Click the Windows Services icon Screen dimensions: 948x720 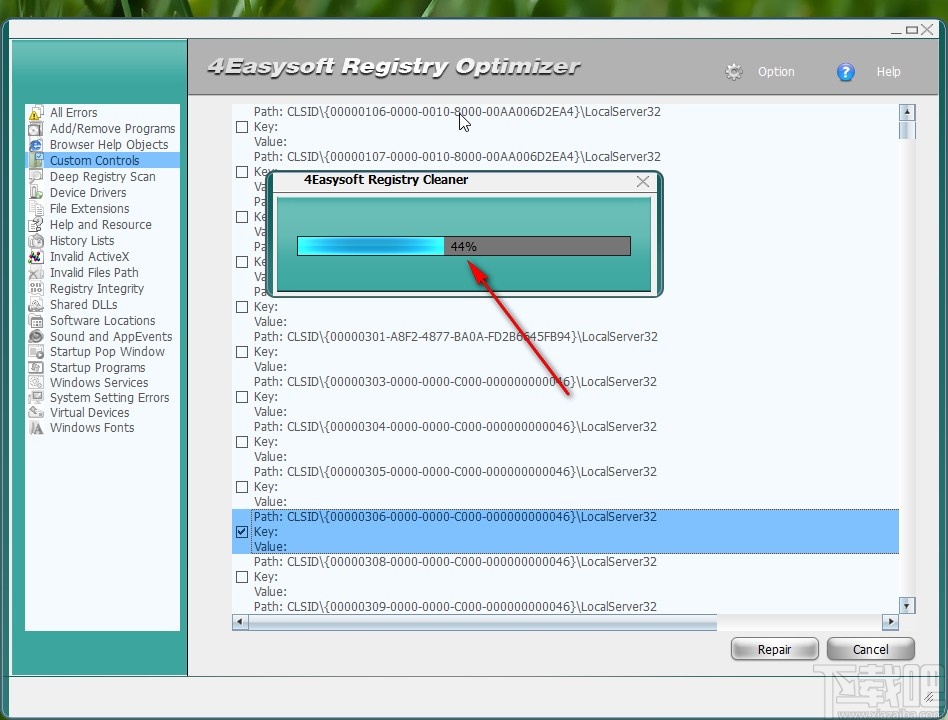tap(36, 383)
